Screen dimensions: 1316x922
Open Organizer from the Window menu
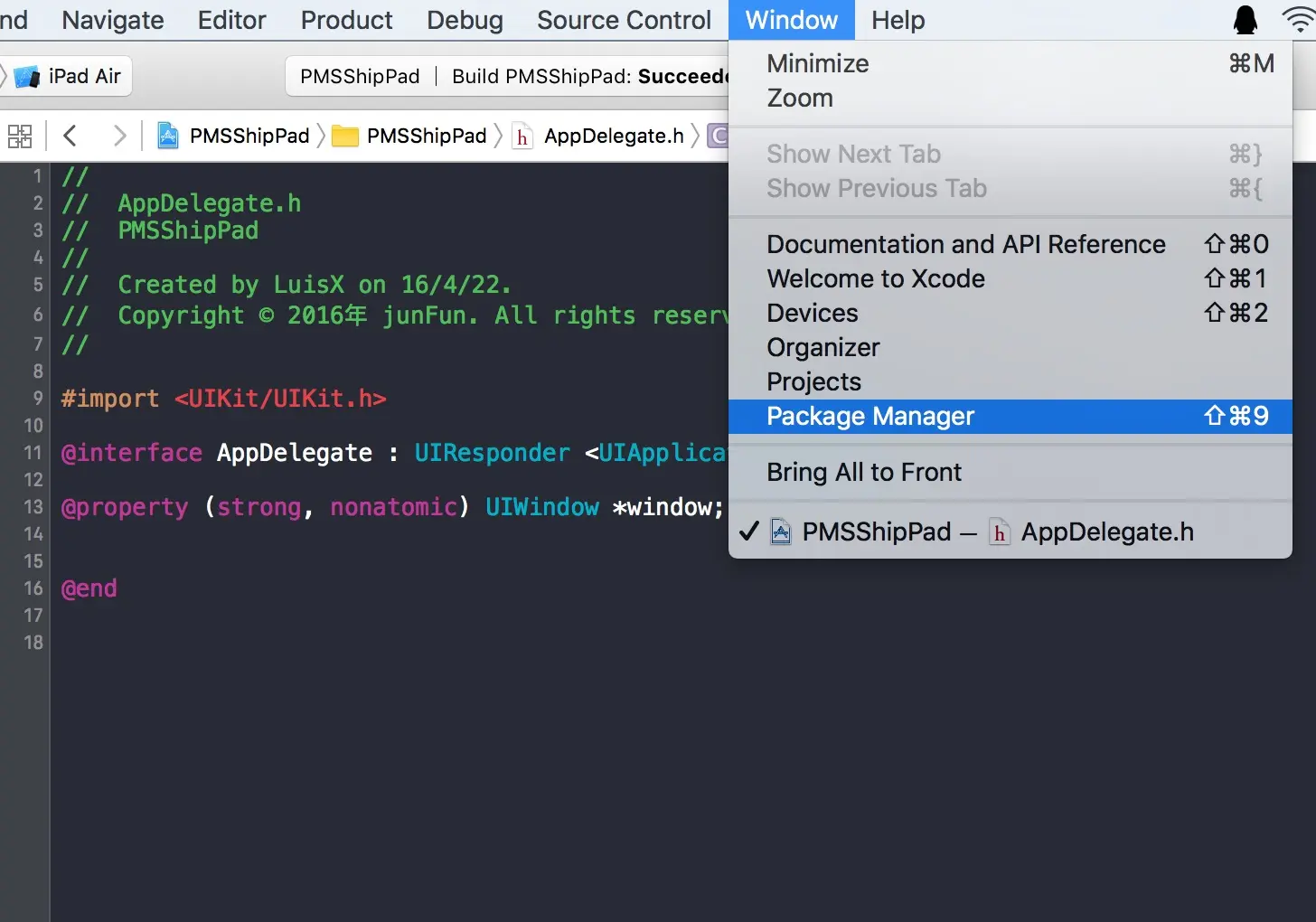coord(1010,347)
